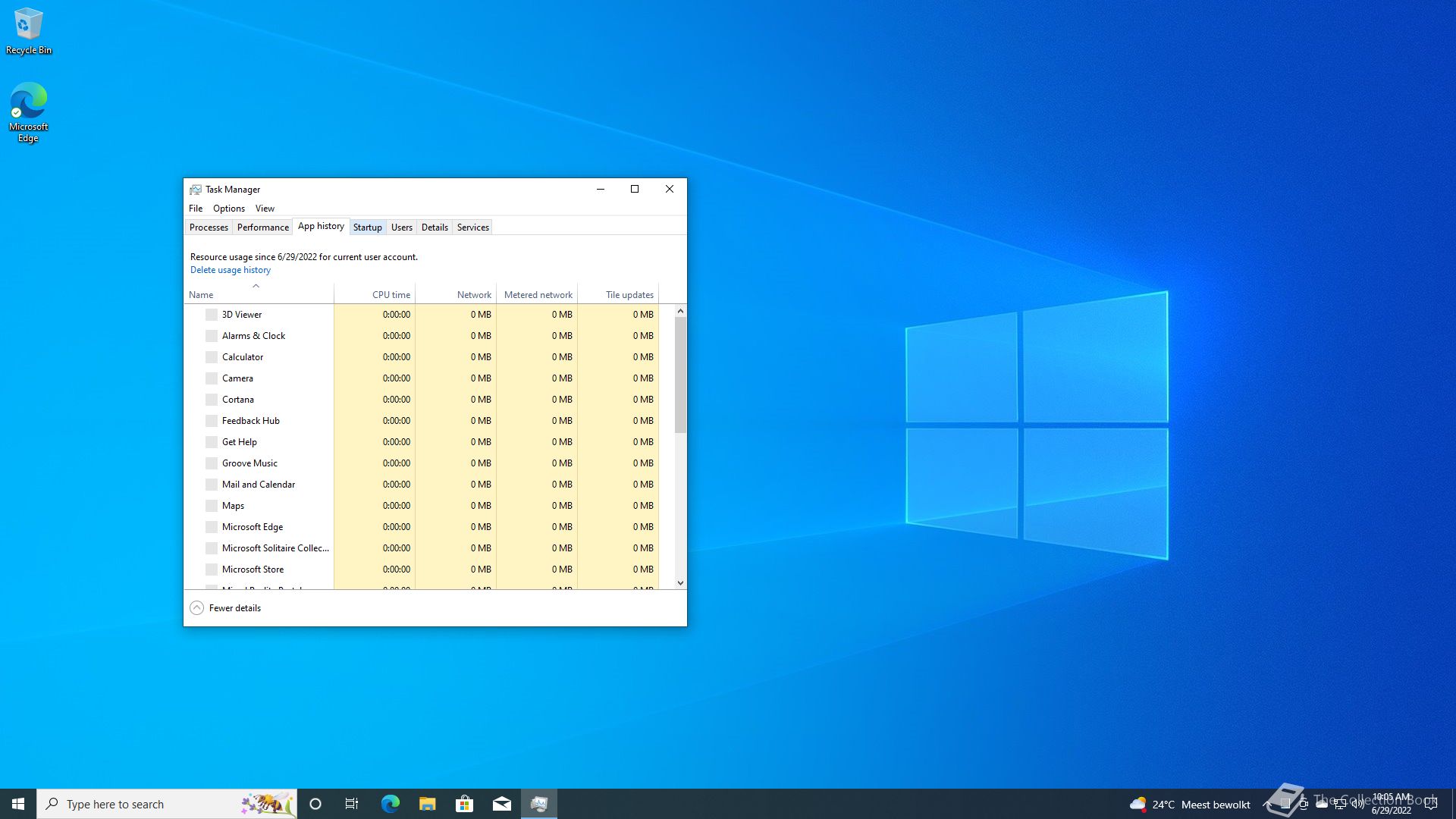Open the Recycle Bin desktop icon
1456x819 pixels.
29,31
